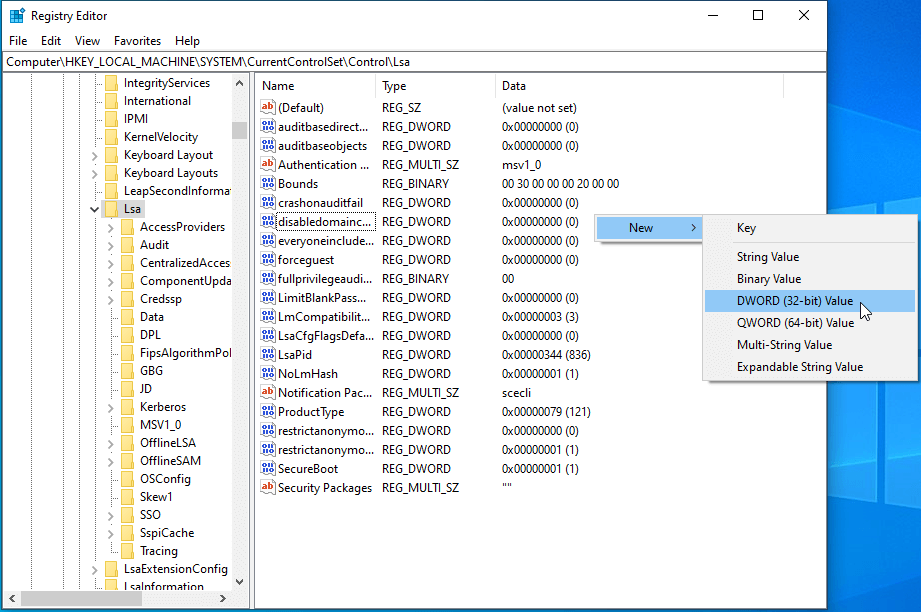Click the Kerberos folder icon in tree
Viewport: 921px width, 612px height.
click(127, 407)
